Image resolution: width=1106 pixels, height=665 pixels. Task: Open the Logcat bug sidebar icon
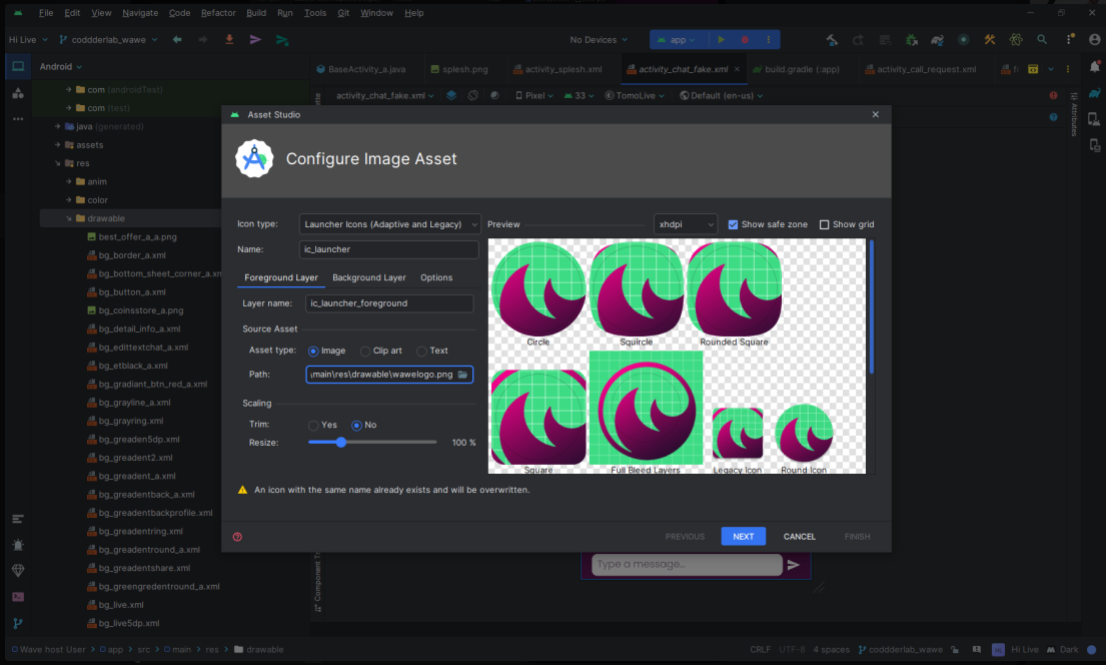tap(18, 544)
